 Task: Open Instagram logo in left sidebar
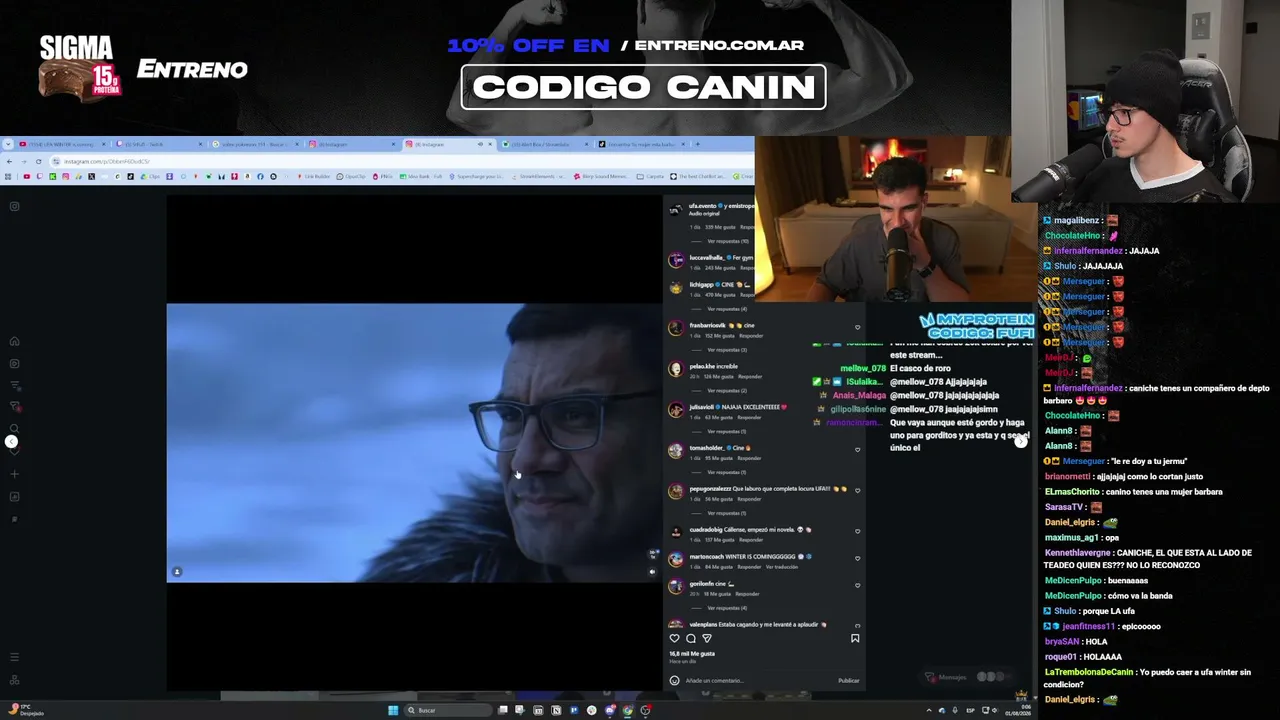[14, 207]
